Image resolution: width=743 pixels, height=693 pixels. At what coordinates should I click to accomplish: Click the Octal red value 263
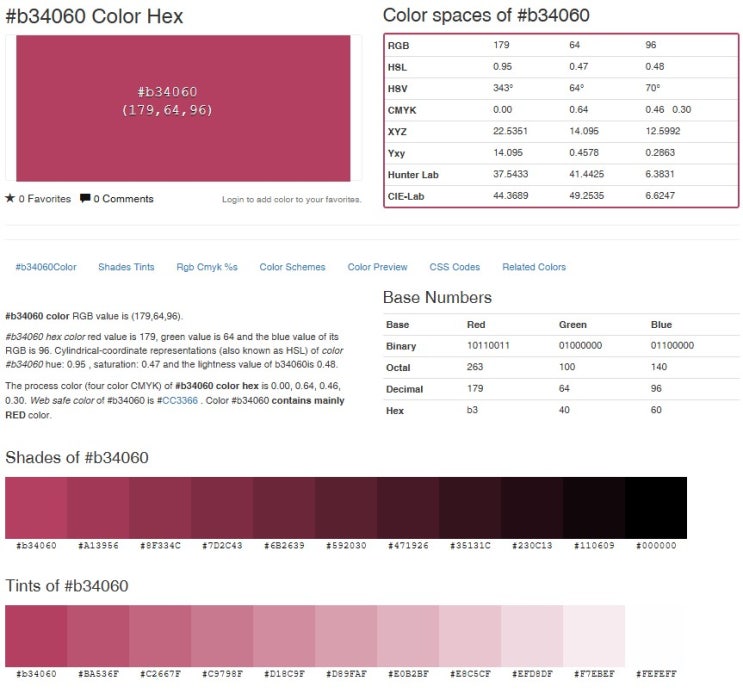click(475, 367)
